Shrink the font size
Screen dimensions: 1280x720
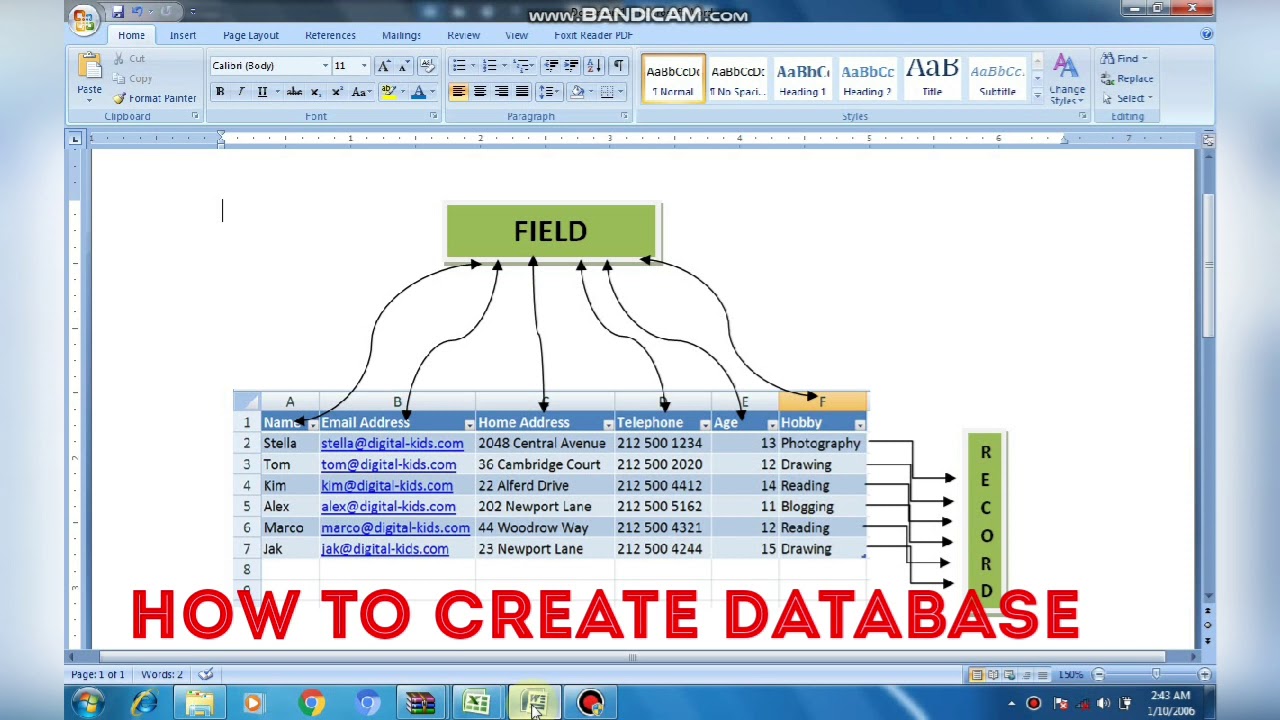click(403, 66)
